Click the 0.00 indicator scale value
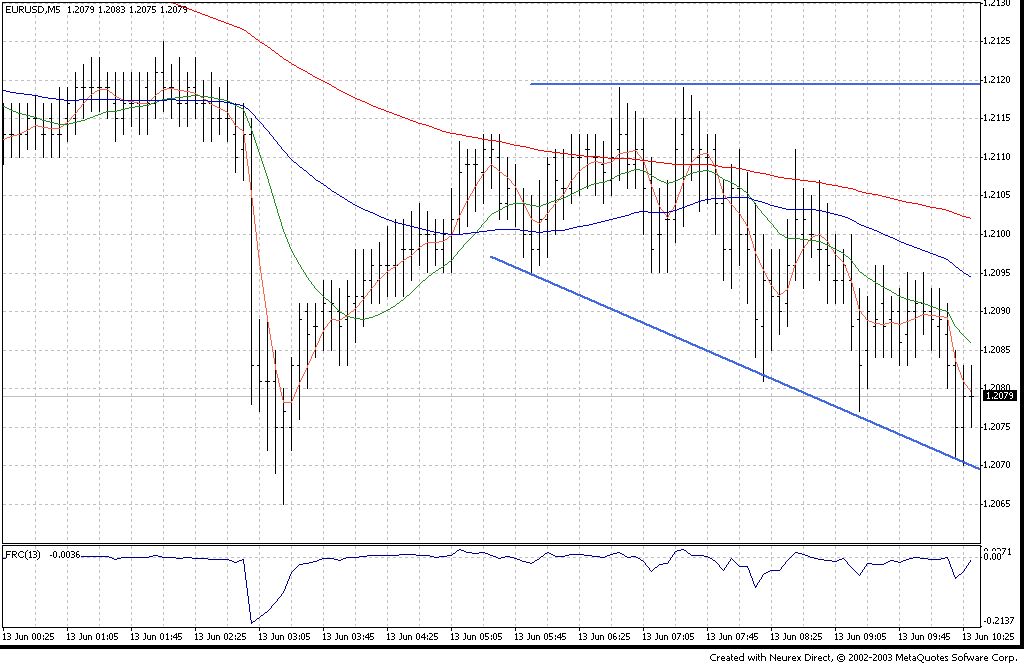1024x665 pixels. pos(993,557)
